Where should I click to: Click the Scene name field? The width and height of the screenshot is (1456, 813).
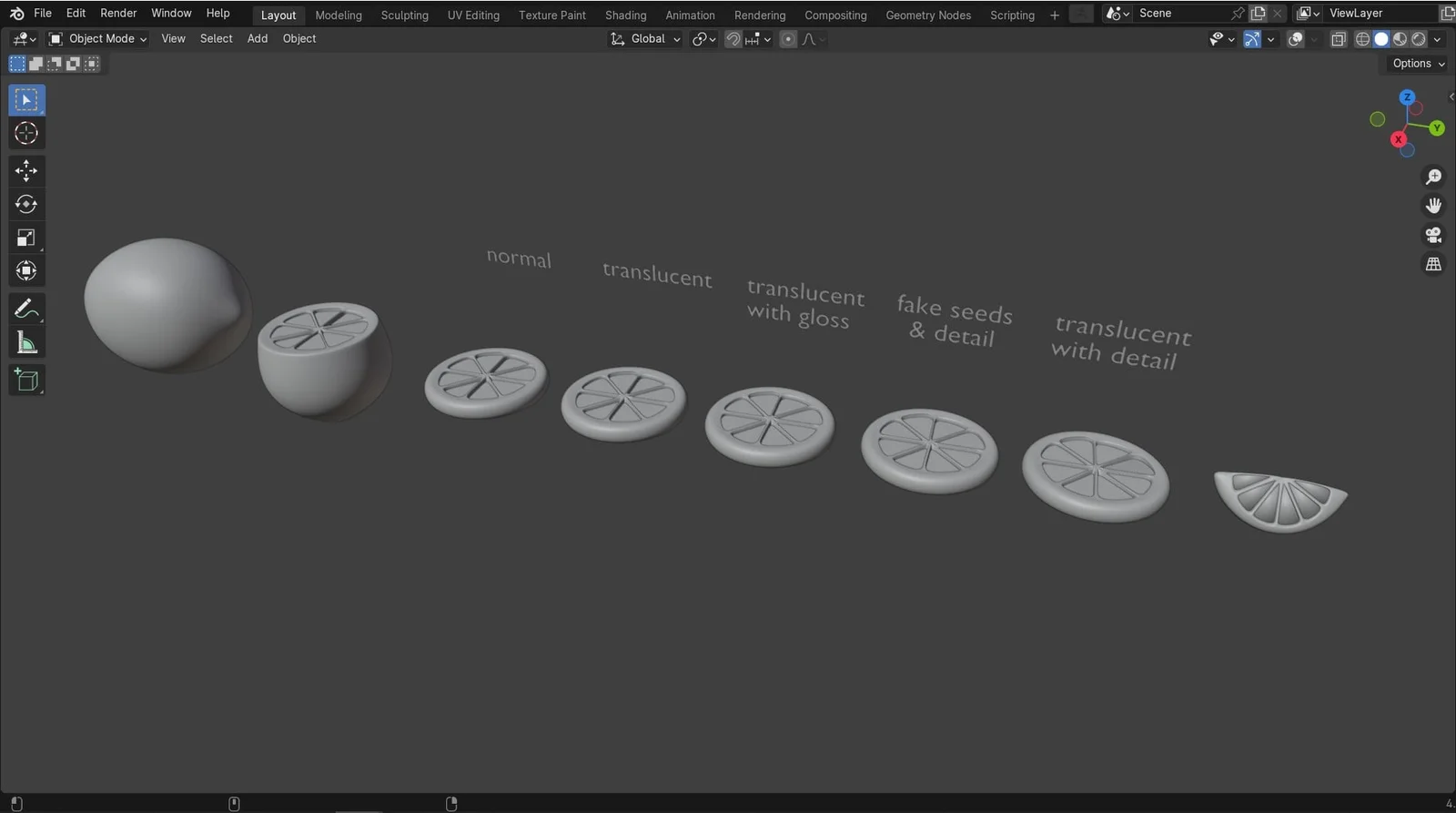tap(1179, 14)
